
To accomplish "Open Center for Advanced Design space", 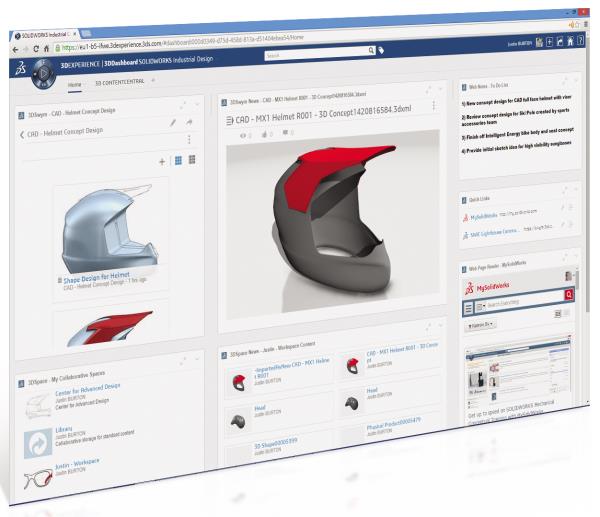I will pos(88,390).
